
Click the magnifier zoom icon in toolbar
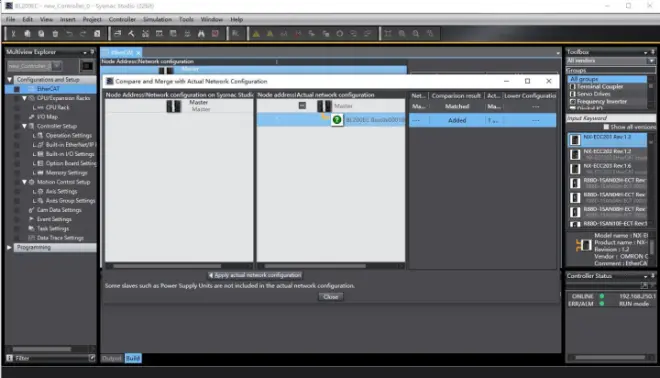[416, 34]
